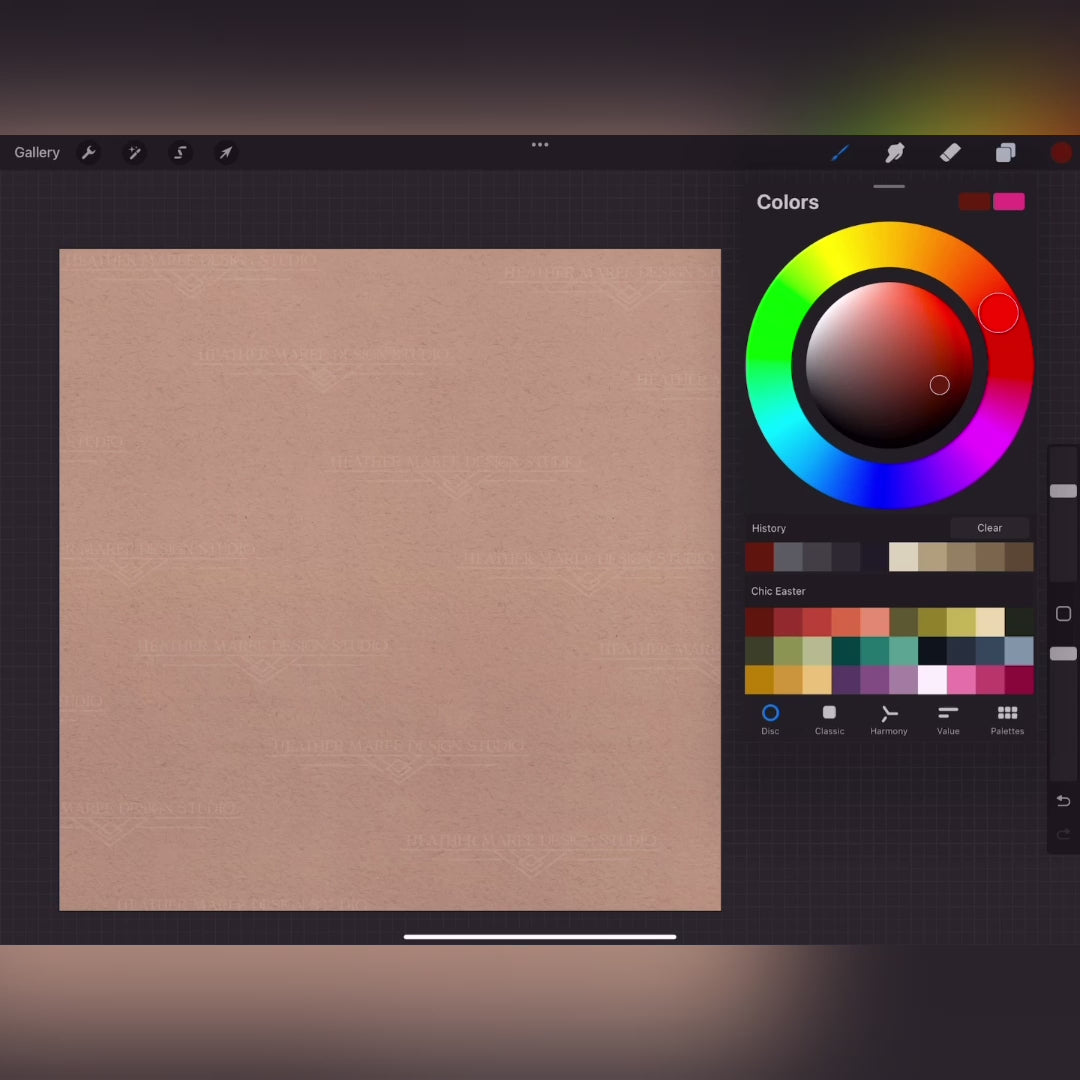Viewport: 1080px width, 1080px height.
Task: Open the Adjustments magic wand menu
Action: coord(134,153)
